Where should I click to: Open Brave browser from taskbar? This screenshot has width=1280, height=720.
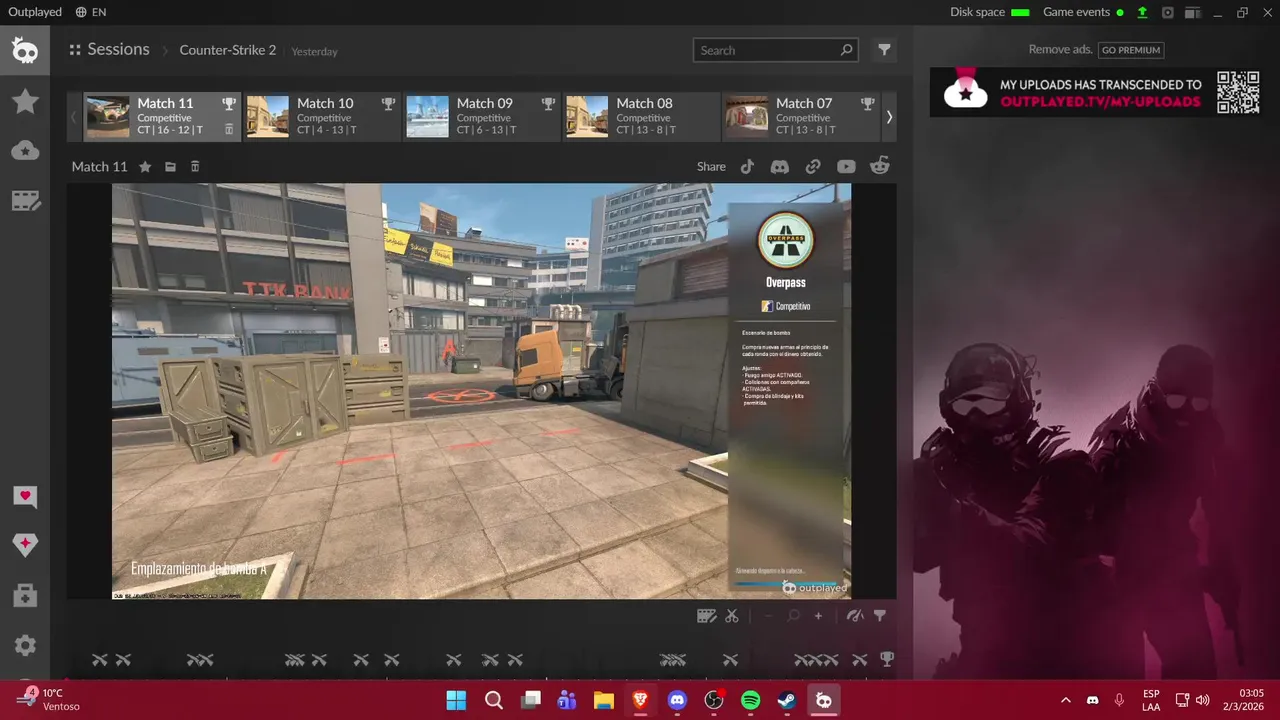[640, 700]
